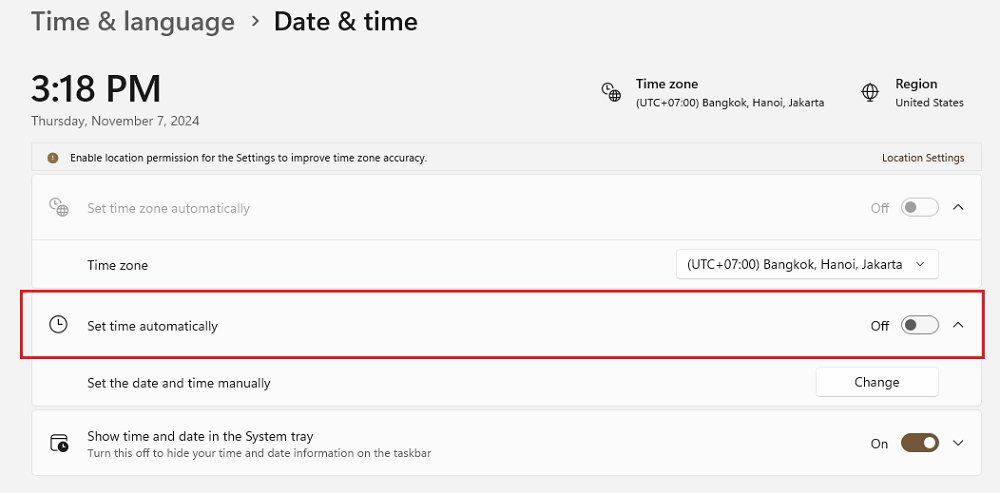The image size is (1000, 493).
Task: Toggle Set time zone automatically switch
Action: pos(920,208)
